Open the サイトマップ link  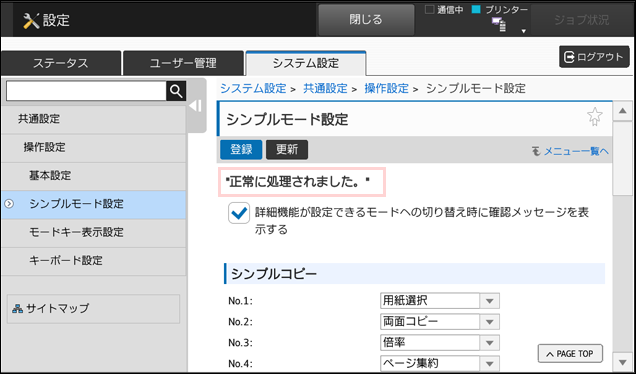click(94, 309)
